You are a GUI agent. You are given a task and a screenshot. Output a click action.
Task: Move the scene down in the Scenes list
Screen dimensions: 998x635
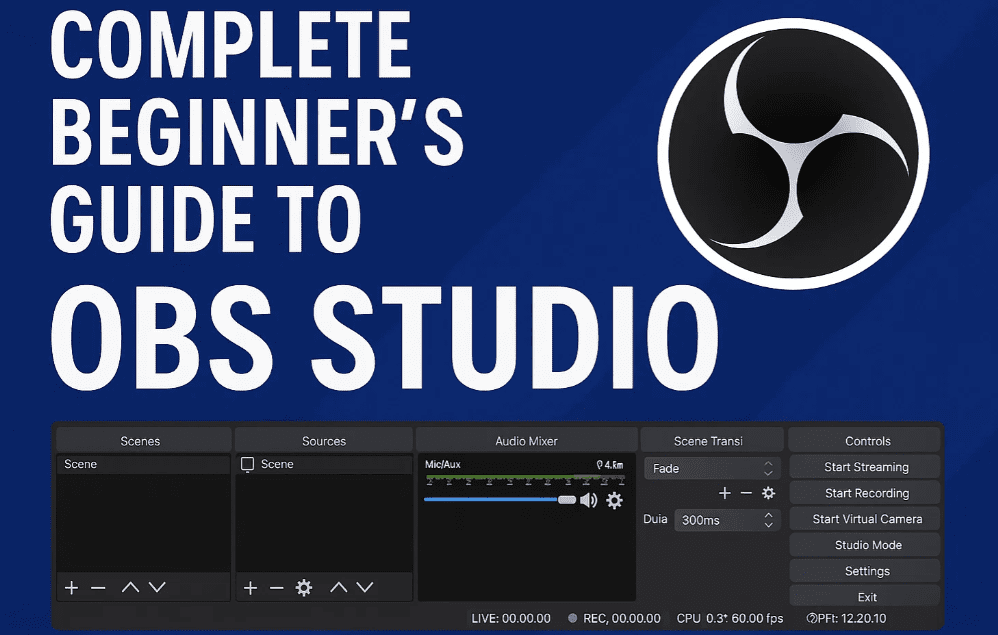pyautogui.click(x=157, y=588)
